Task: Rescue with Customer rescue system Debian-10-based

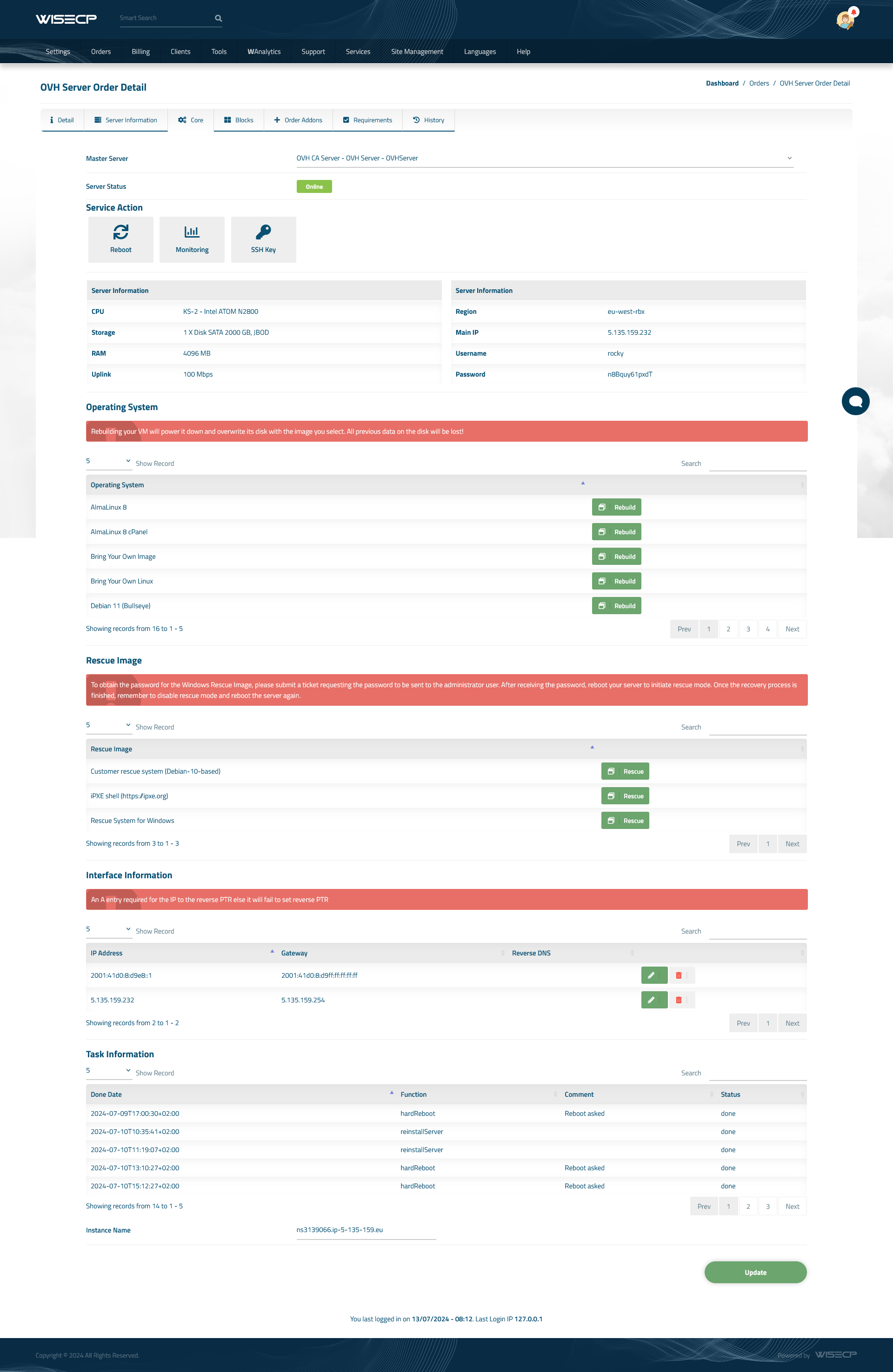Action: (625, 771)
